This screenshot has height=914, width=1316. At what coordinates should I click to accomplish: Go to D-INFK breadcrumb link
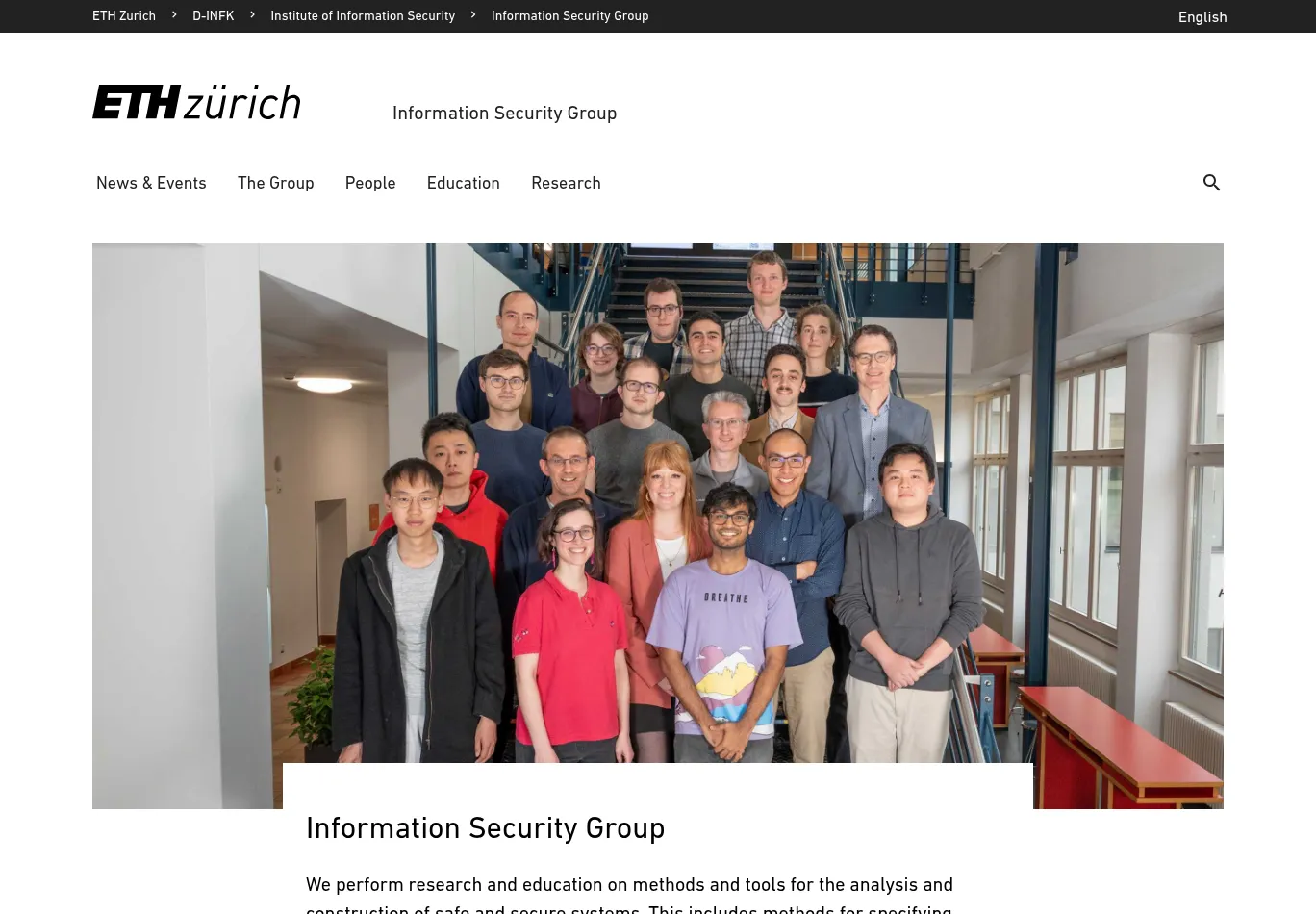click(213, 15)
